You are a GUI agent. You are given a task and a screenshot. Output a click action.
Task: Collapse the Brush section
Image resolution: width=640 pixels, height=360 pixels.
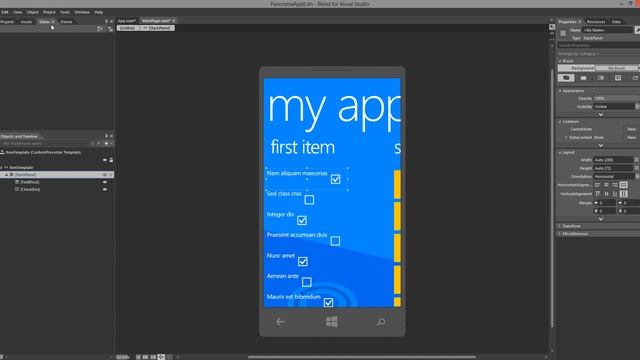point(560,61)
